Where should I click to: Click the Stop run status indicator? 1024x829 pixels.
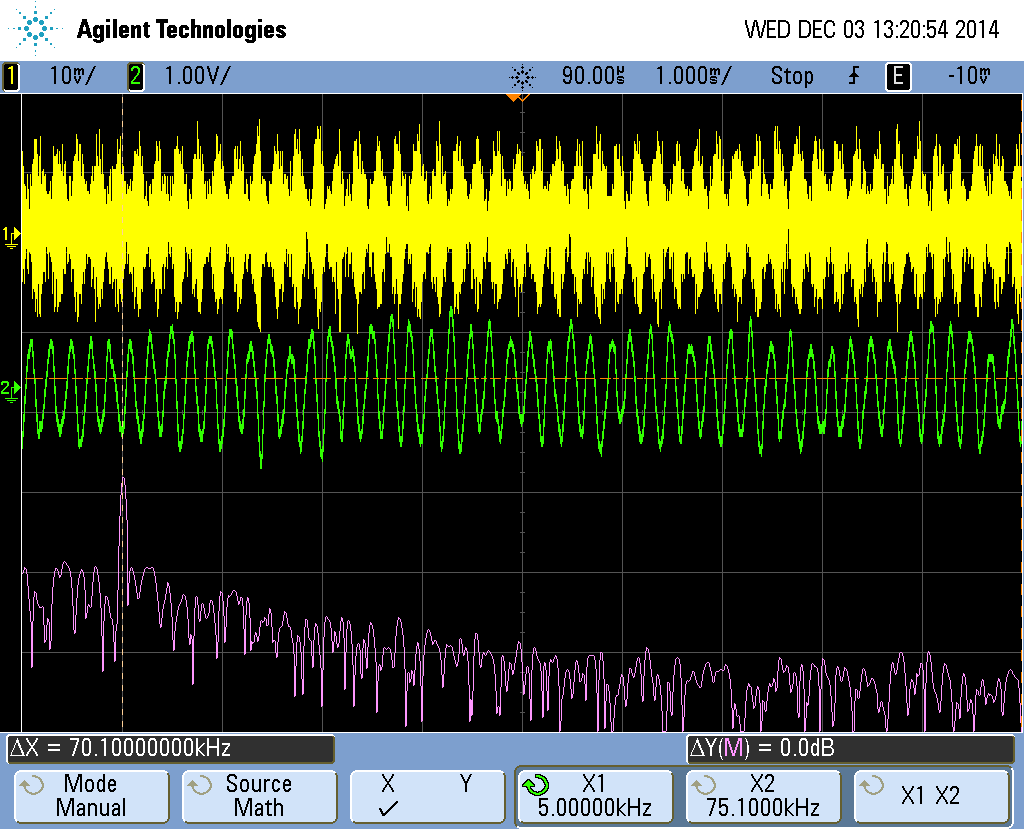[x=791, y=76]
